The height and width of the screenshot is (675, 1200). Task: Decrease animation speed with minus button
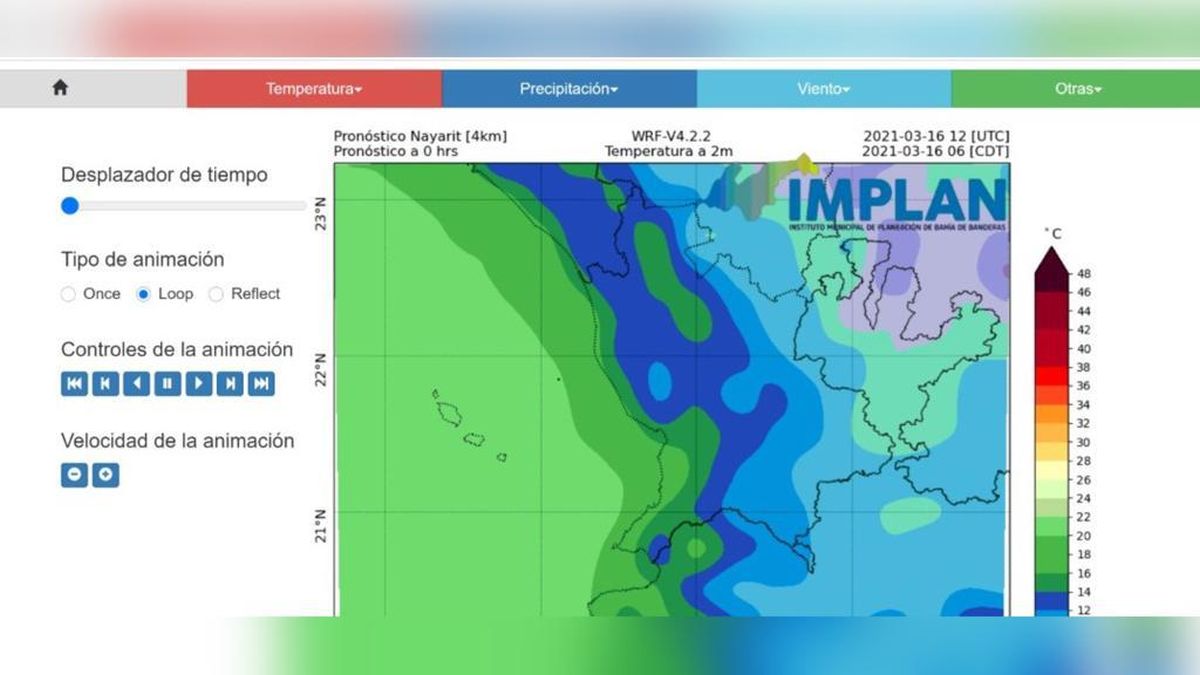coord(74,475)
